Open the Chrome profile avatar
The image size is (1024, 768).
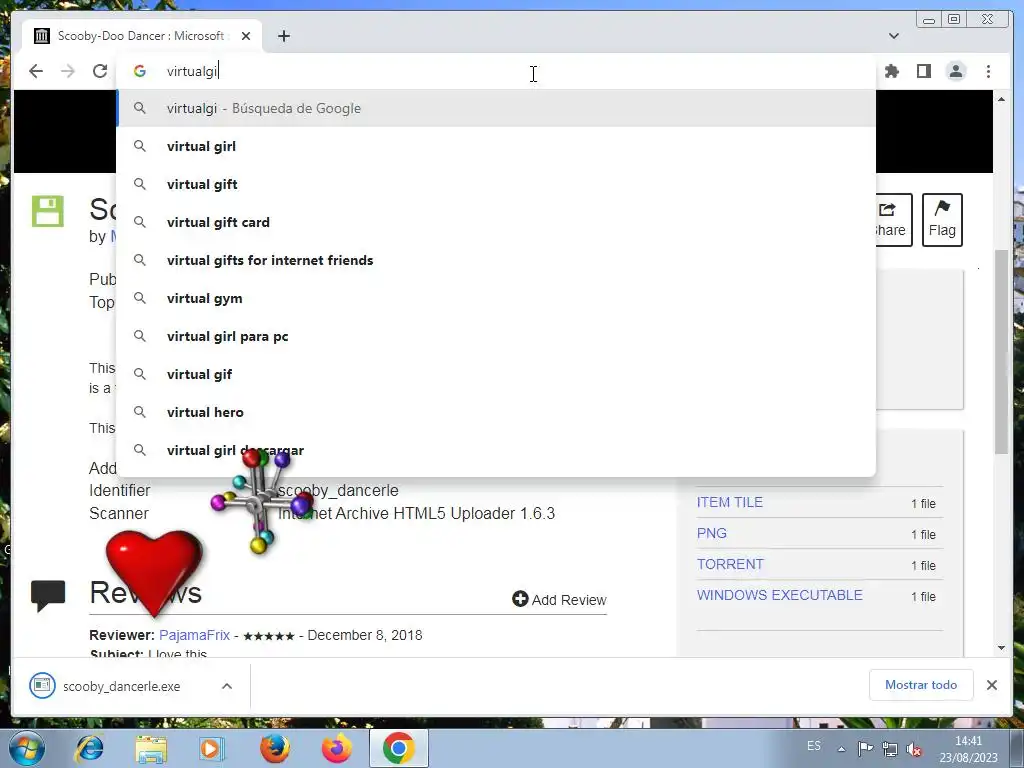tap(956, 71)
